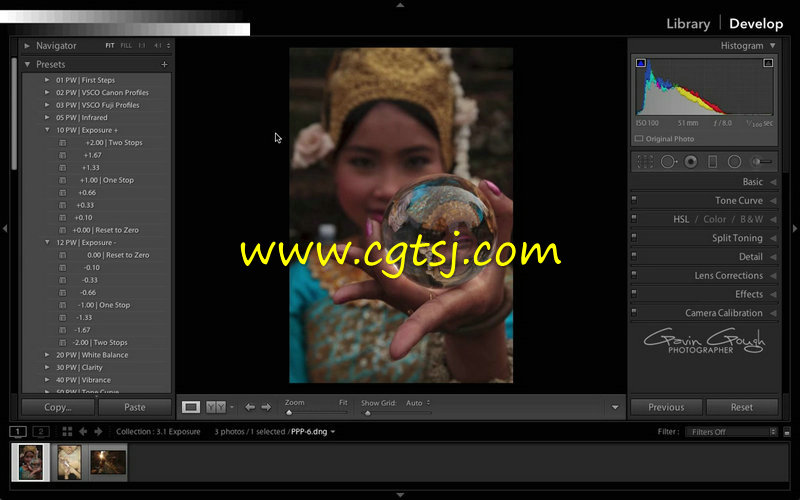Select the Color tab in HSL panel

click(714, 219)
